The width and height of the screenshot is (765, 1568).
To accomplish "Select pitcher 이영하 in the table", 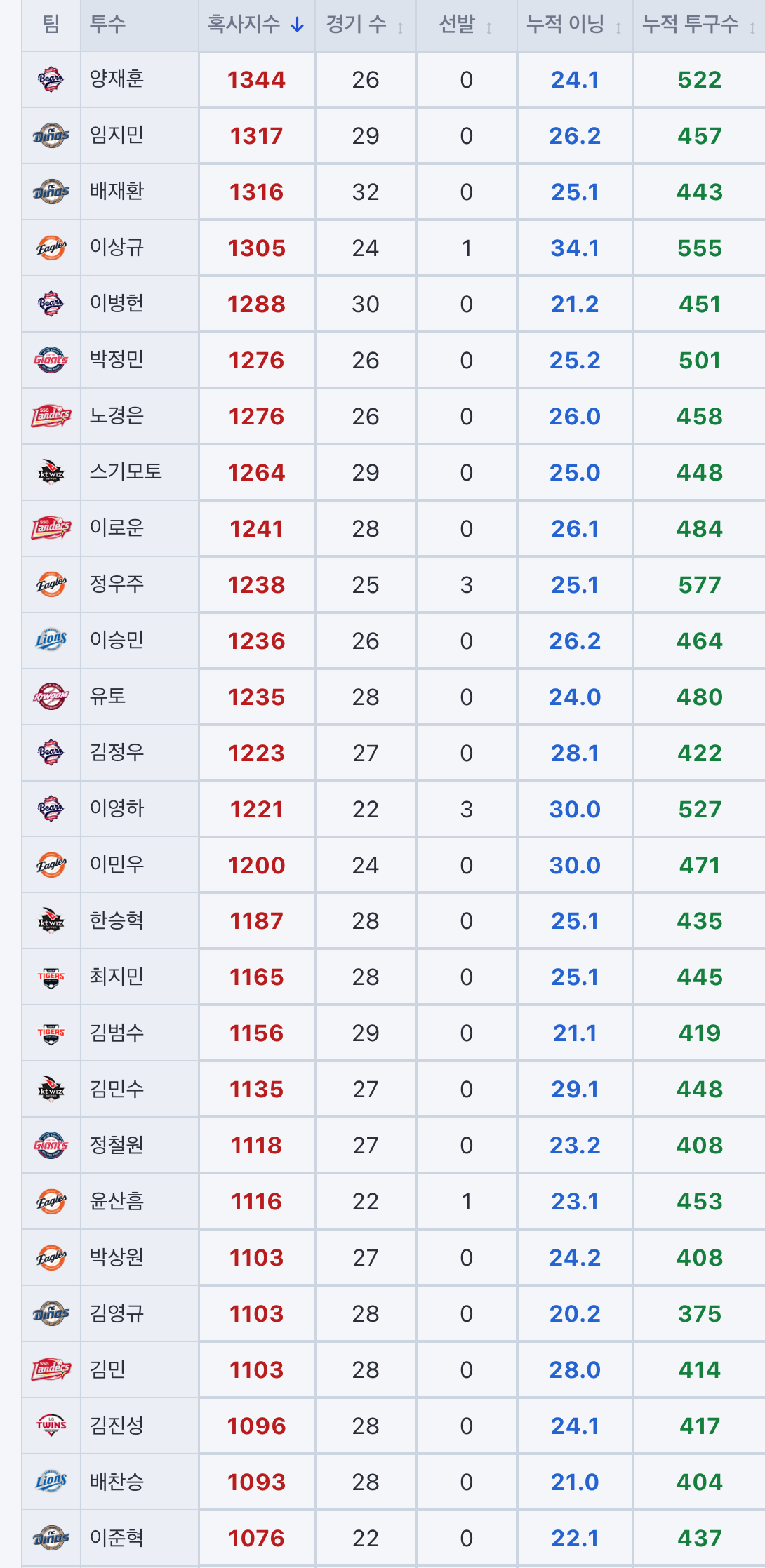I will tap(117, 808).
